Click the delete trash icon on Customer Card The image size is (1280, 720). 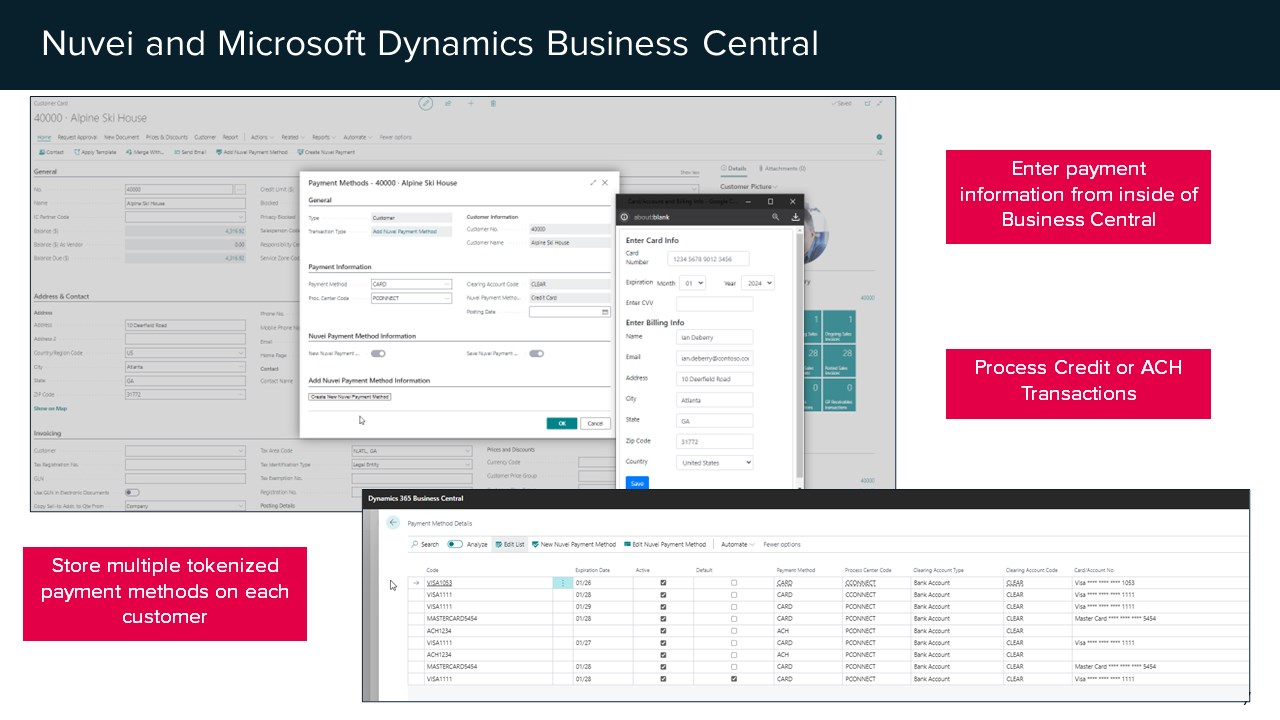494,103
